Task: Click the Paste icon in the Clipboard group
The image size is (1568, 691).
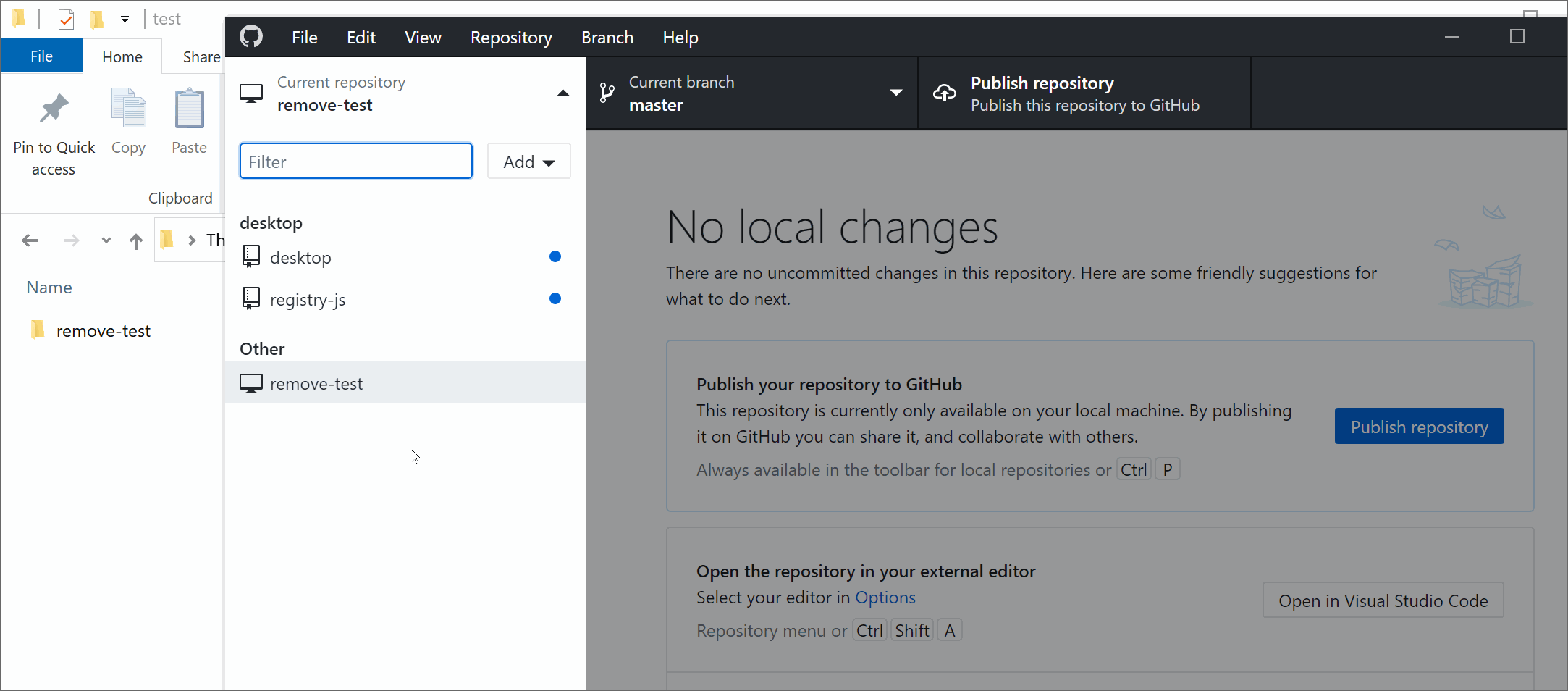Action: (189, 107)
